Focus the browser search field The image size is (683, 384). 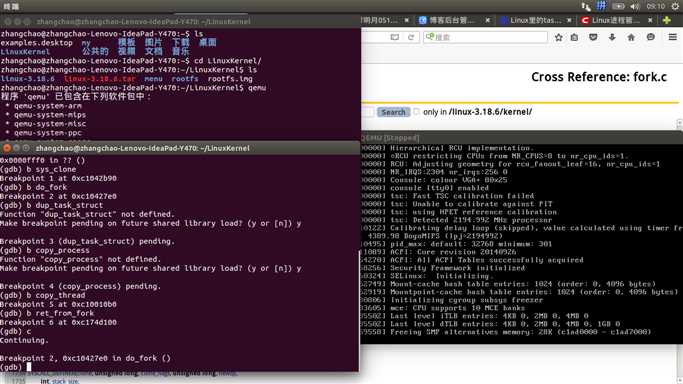pyautogui.click(x=485, y=37)
